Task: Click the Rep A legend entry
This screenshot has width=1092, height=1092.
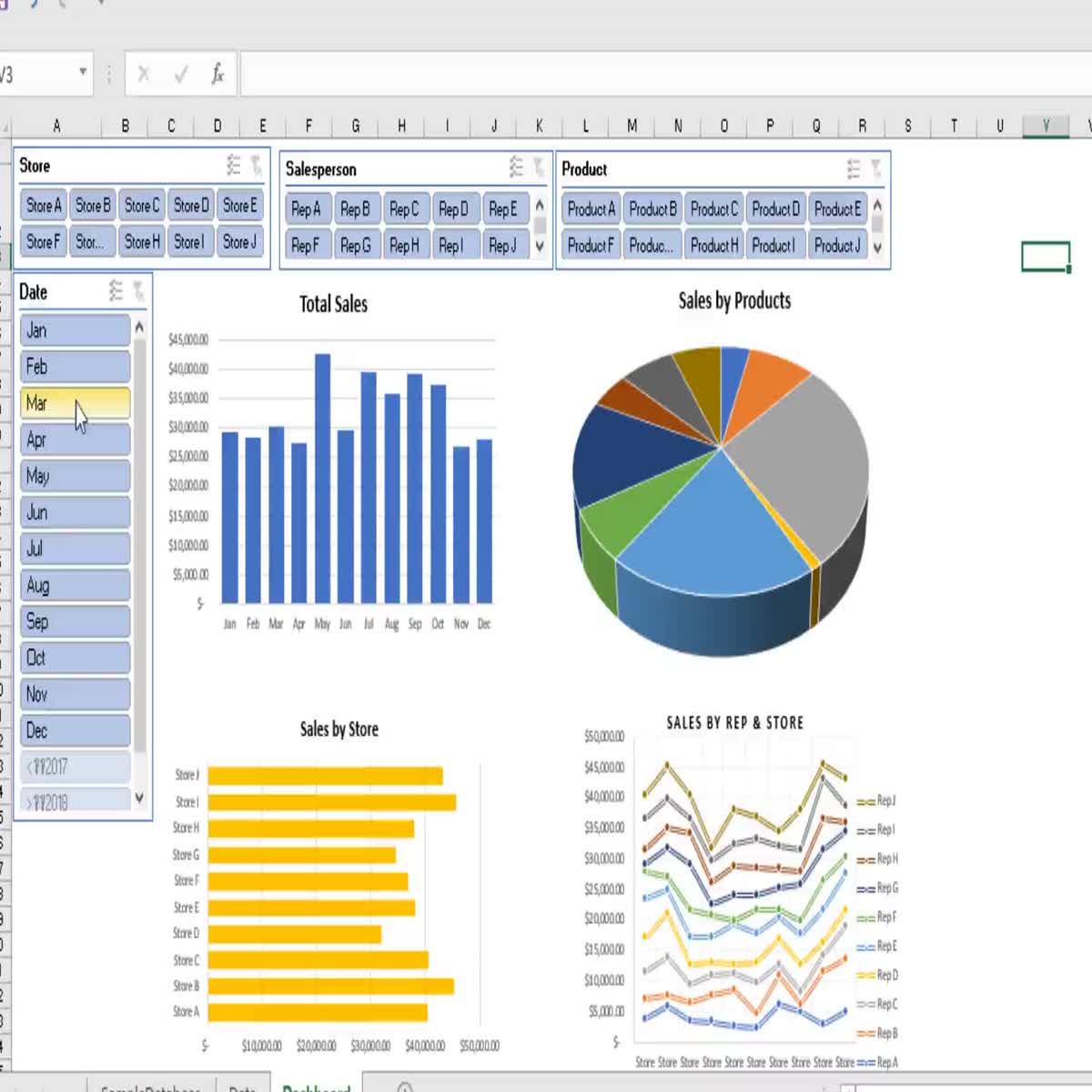Action: pos(877,1062)
